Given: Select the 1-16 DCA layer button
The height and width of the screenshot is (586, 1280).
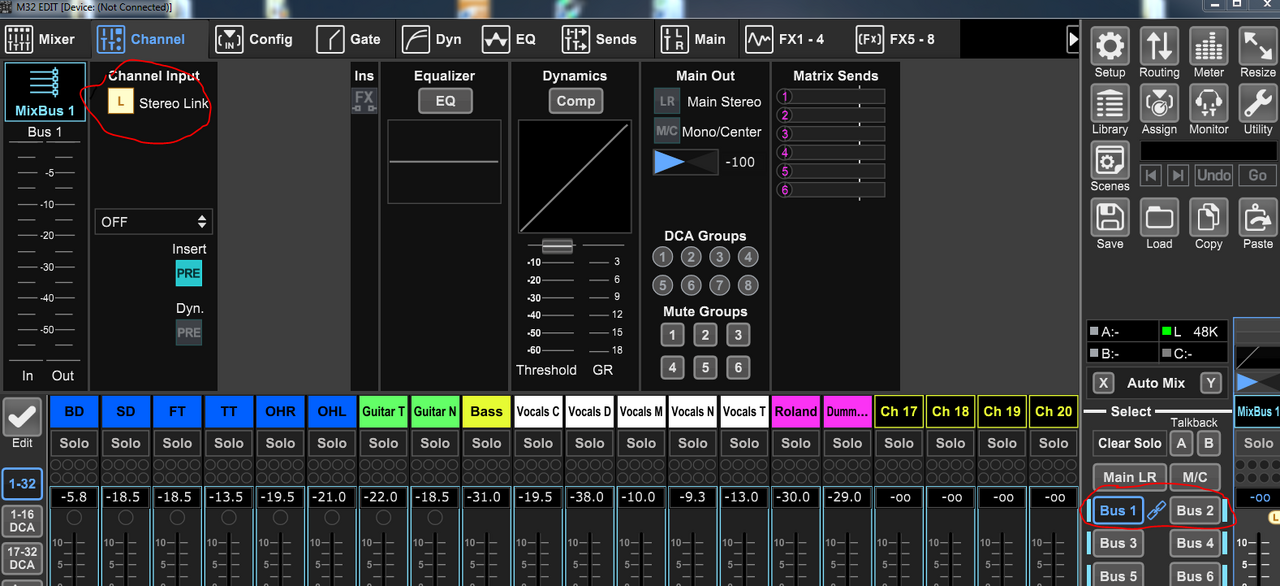Looking at the screenshot, I should pyautogui.click(x=22, y=521).
